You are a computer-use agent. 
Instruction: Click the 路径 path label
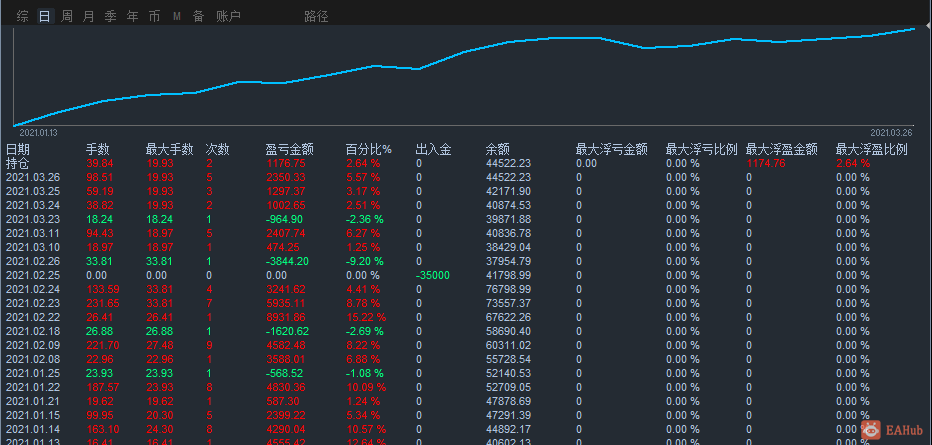tap(316, 17)
